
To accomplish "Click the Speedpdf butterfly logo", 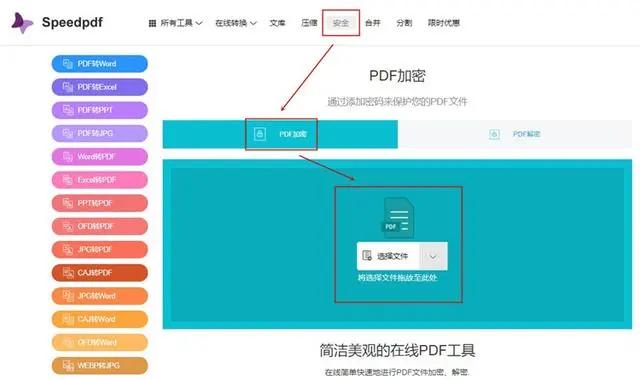I will click(x=22, y=23).
